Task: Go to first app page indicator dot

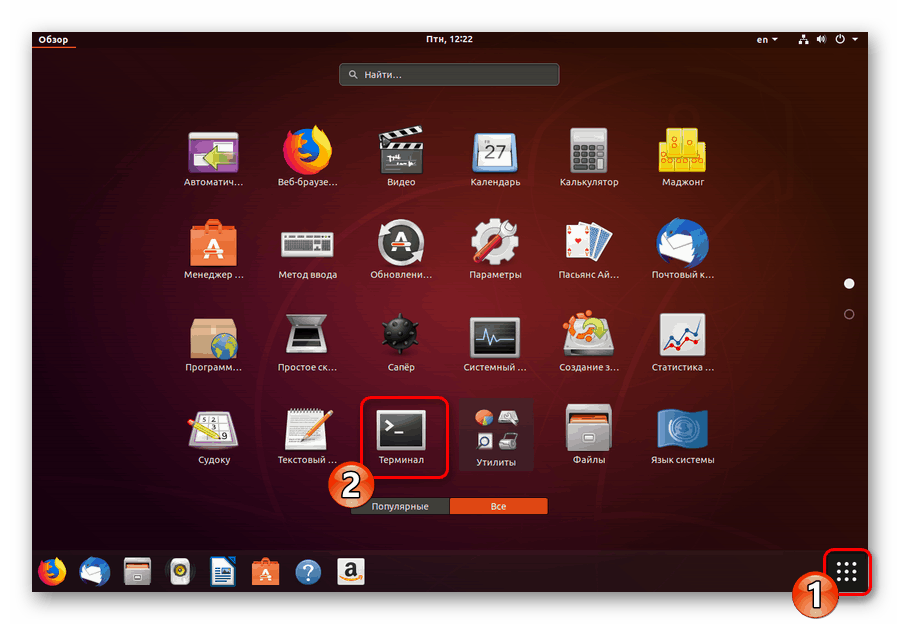Action: pyautogui.click(x=849, y=284)
